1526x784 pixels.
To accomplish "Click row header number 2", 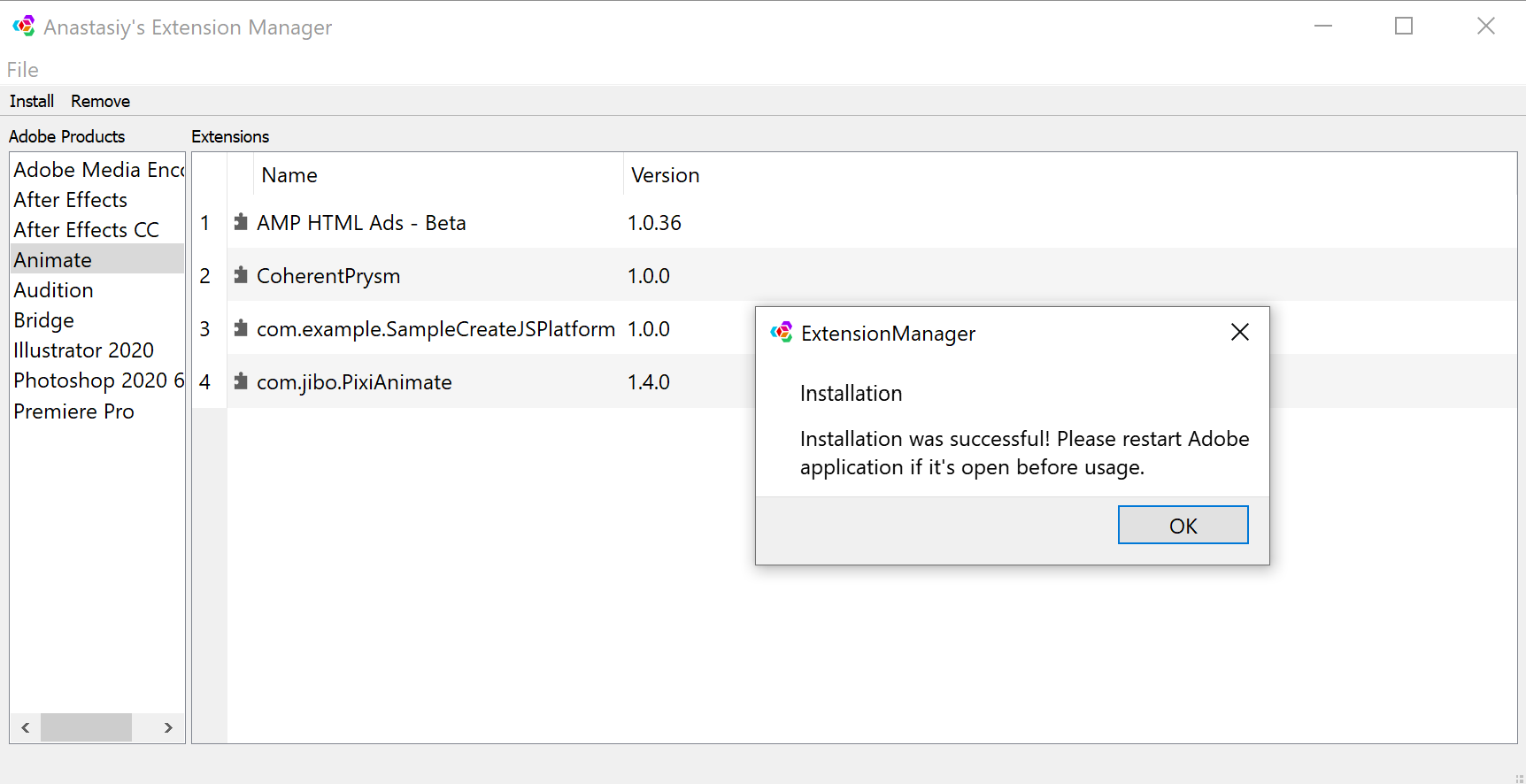I will (x=205, y=275).
